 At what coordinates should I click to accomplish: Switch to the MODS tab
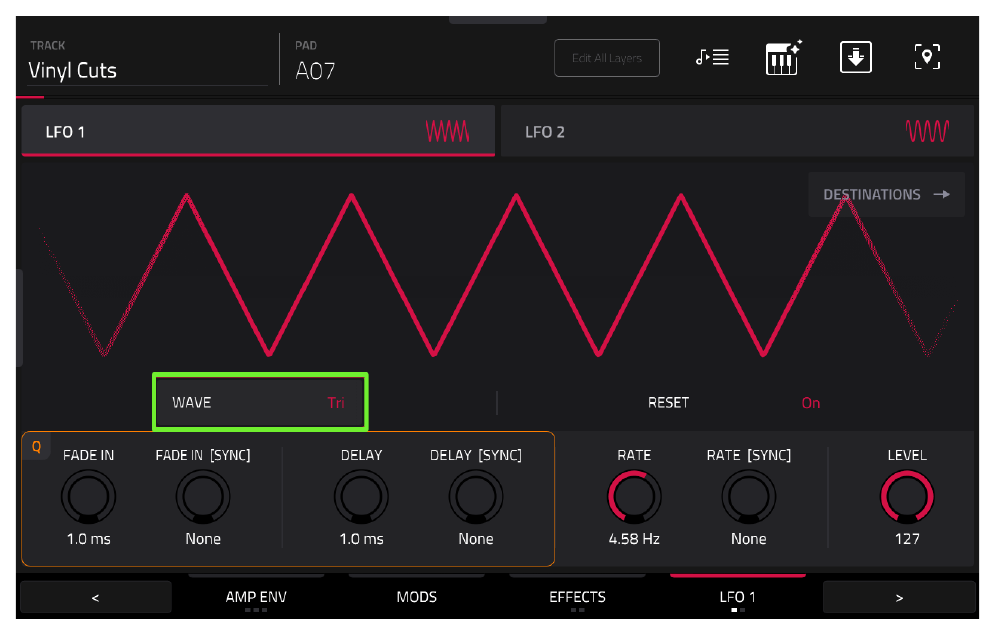pyautogui.click(x=417, y=597)
